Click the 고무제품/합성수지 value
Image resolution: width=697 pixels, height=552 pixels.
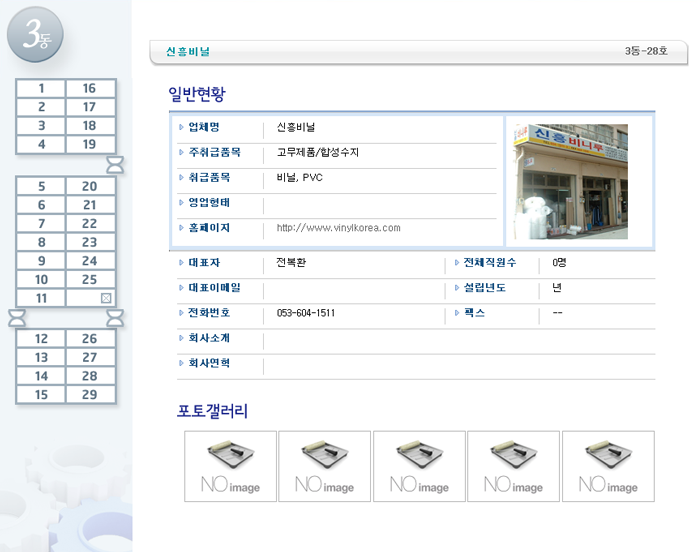[x=317, y=152]
